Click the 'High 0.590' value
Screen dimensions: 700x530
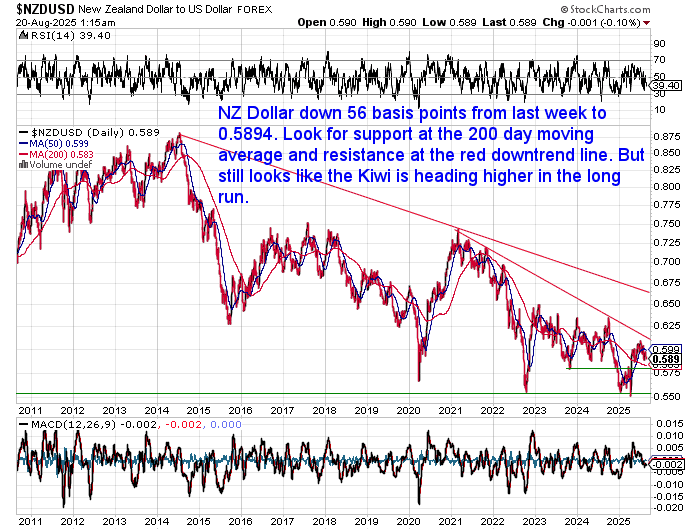click(389, 22)
